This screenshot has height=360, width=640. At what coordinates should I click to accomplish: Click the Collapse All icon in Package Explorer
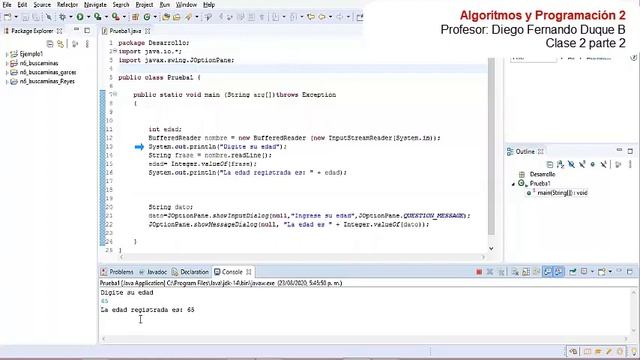[x=50, y=44]
